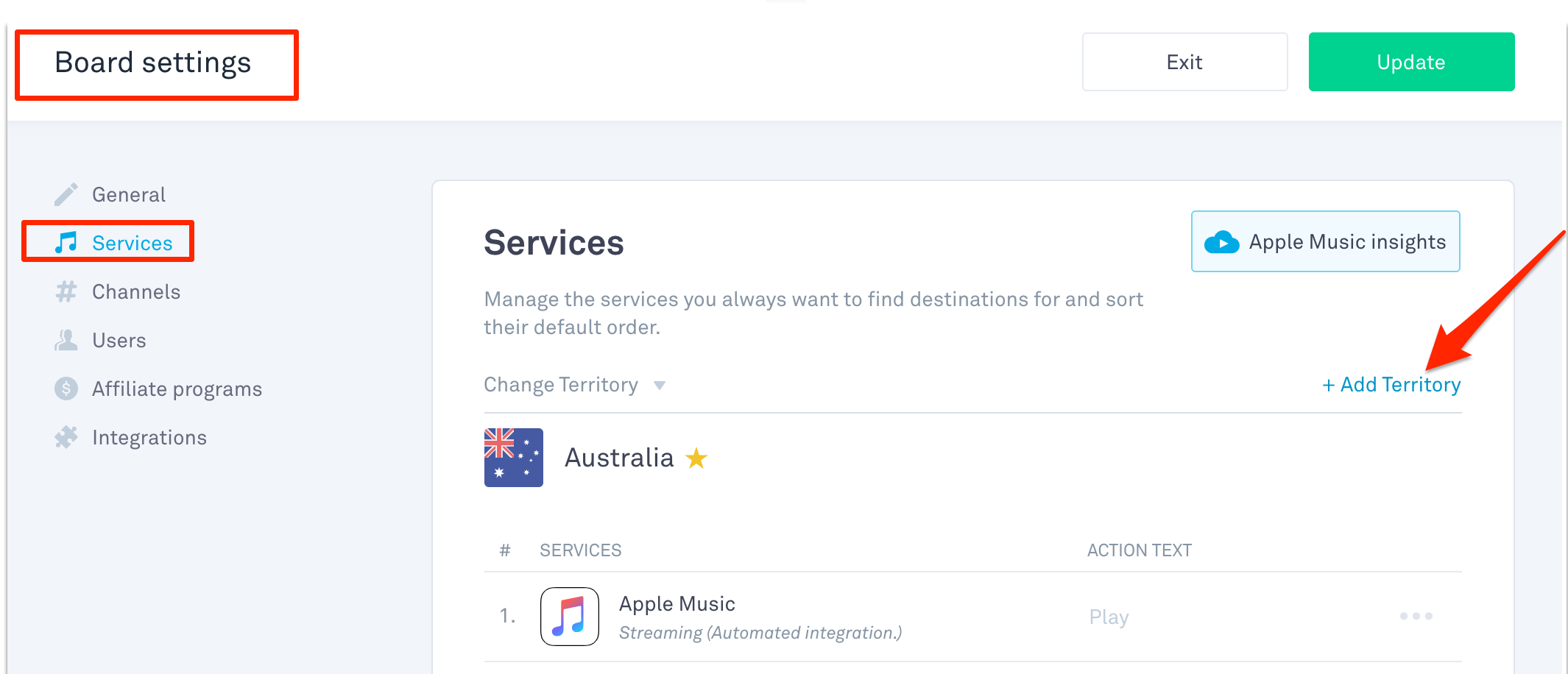Screen dimensions: 1568x674
Task: Click the music note Services icon
Action: pyautogui.click(x=66, y=243)
